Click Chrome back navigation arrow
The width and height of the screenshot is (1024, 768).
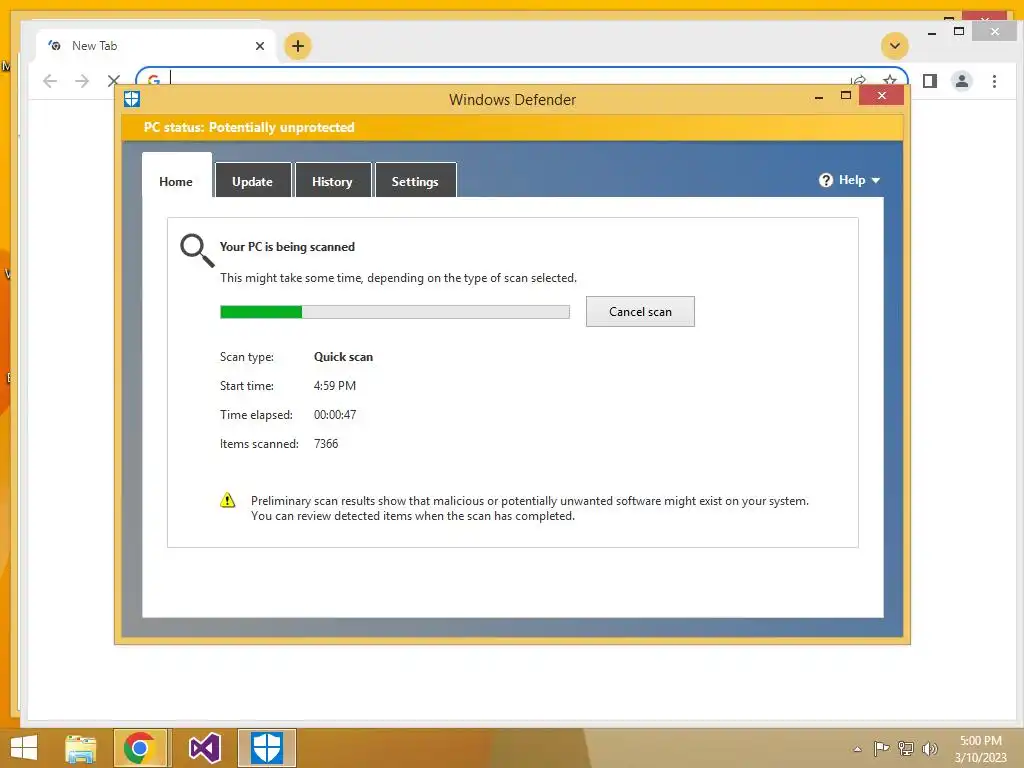click(50, 81)
